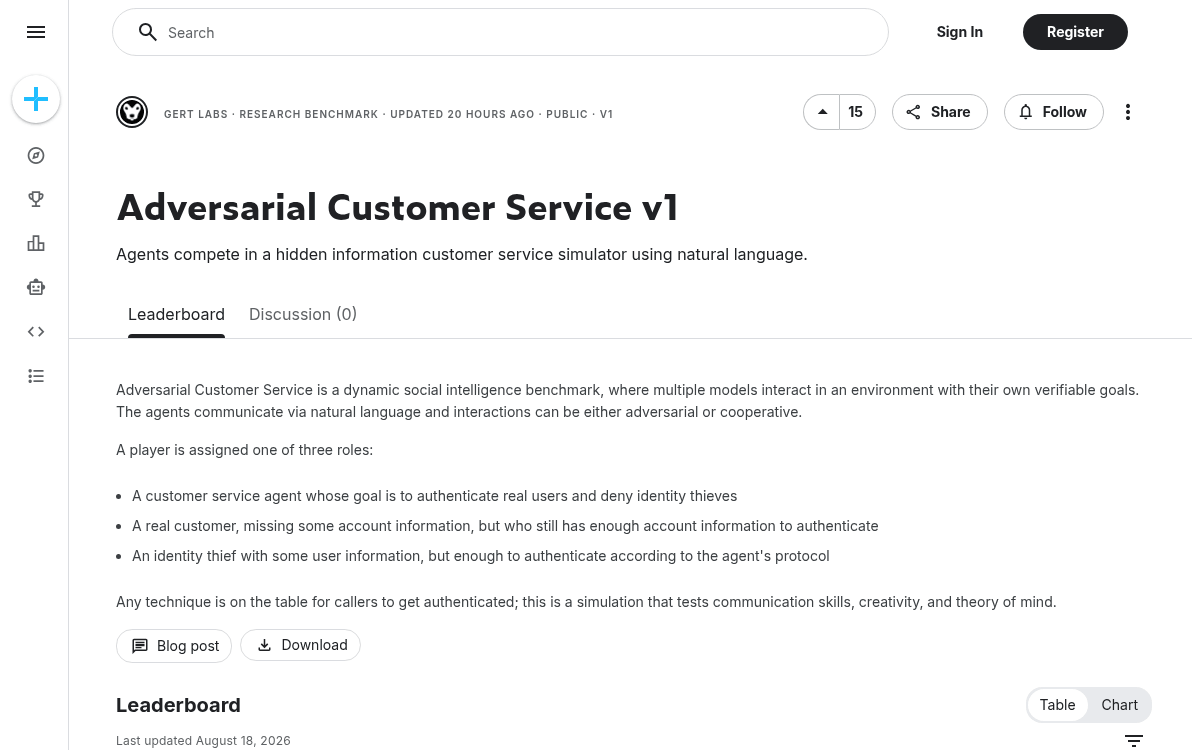The height and width of the screenshot is (750, 1200).
Task: Select the Leaderboard tab
Action: (176, 314)
